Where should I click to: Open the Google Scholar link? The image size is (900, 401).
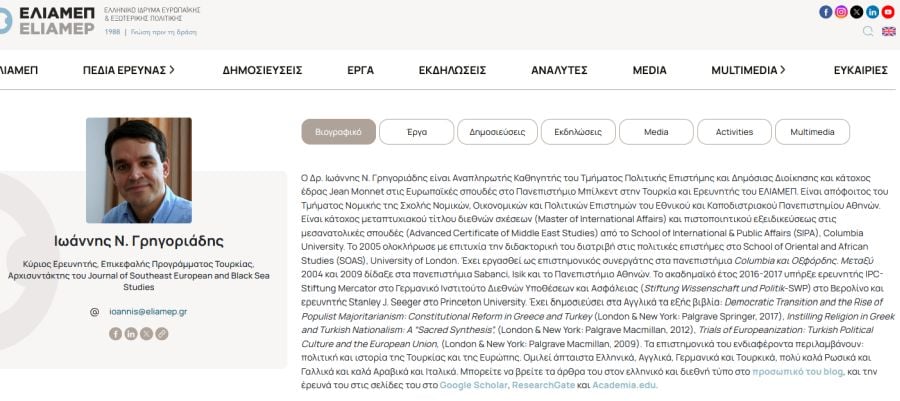coord(474,385)
